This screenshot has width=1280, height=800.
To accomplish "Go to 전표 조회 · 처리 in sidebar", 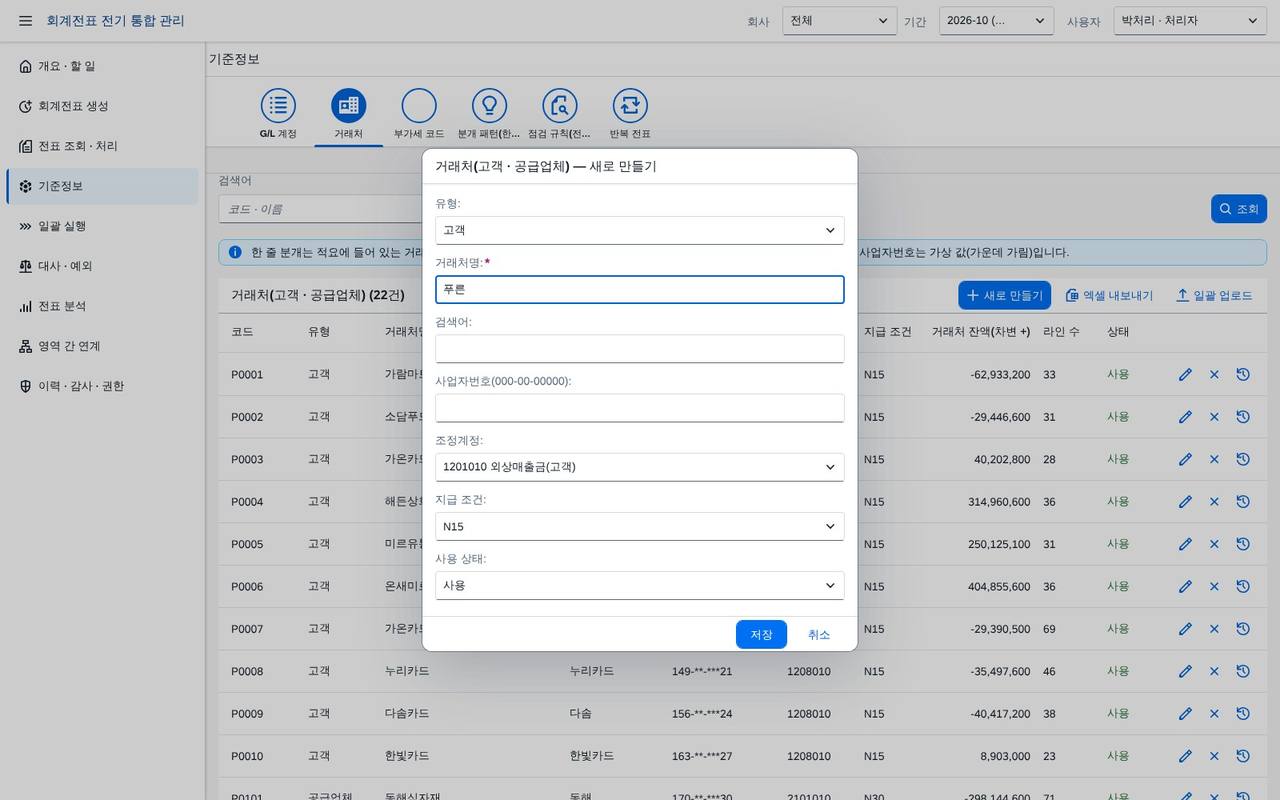I will tap(102, 146).
